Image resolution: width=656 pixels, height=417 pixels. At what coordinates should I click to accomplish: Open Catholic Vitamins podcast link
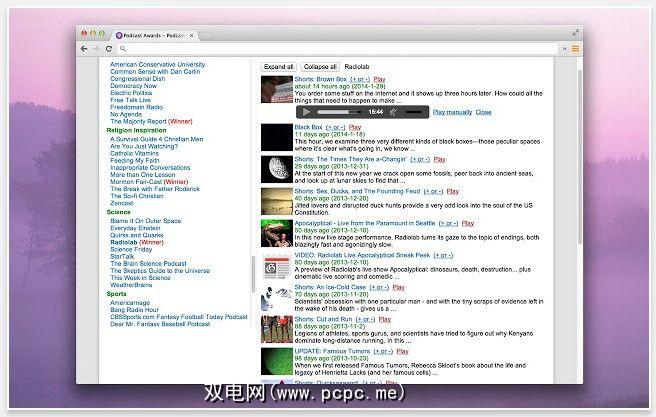(134, 153)
